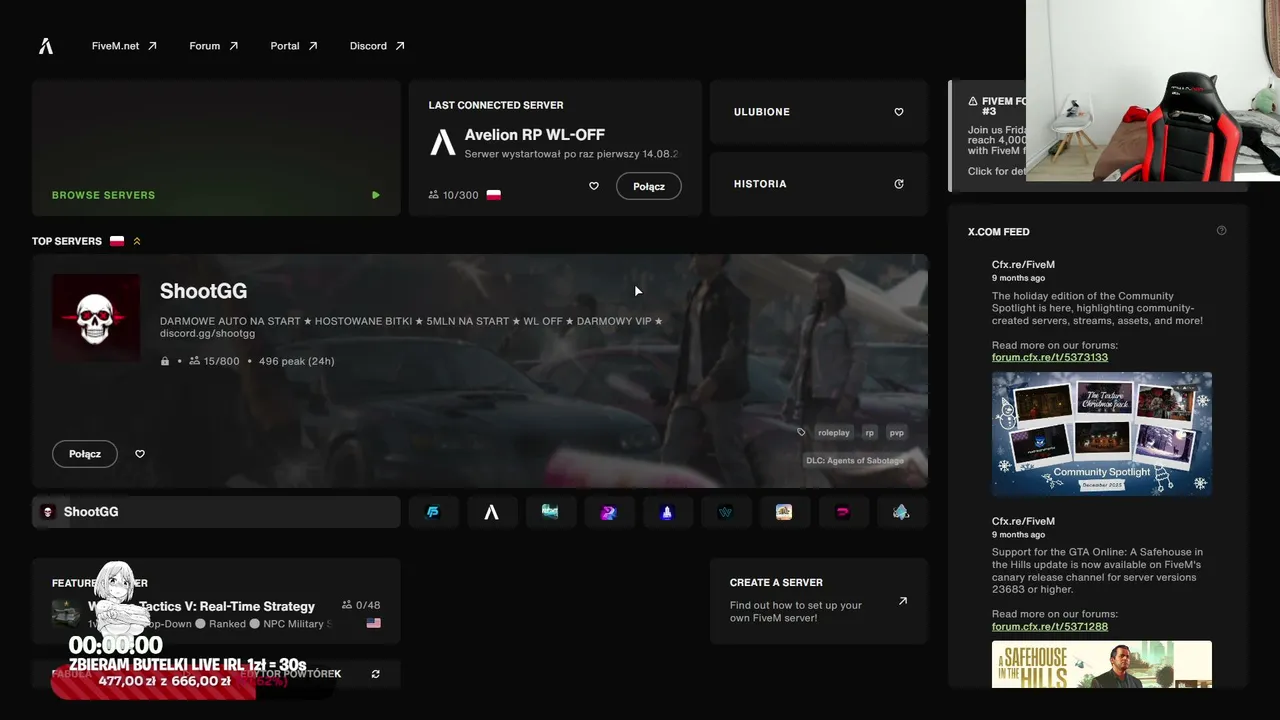Viewport: 1280px width, 720px height.
Task: Open the Portal link in the top navigation
Action: (x=294, y=46)
